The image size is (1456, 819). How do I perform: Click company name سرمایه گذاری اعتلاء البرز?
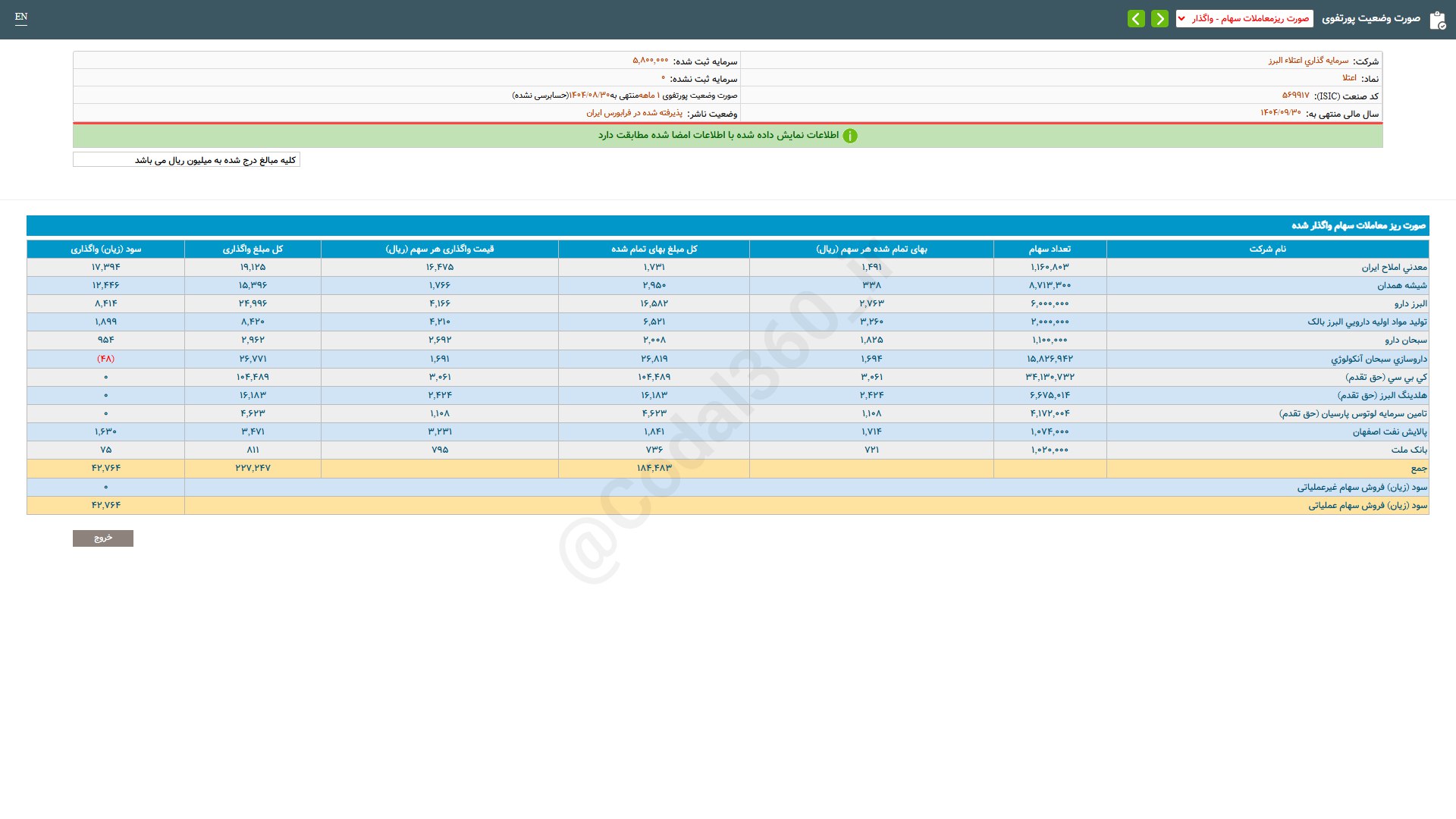(x=1308, y=61)
